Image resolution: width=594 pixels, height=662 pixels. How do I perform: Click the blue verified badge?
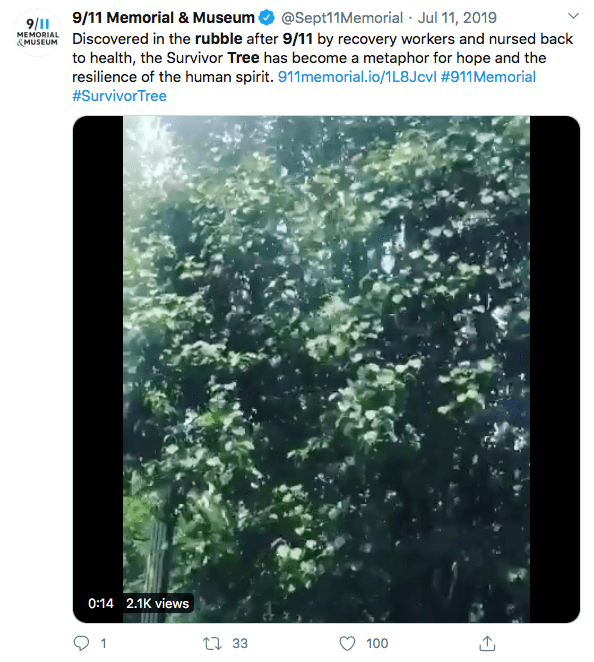267,18
